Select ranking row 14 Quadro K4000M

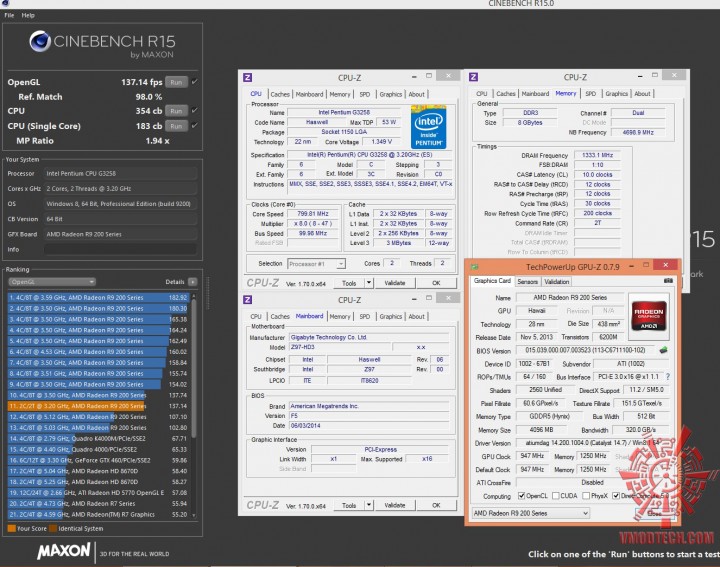pos(98,438)
